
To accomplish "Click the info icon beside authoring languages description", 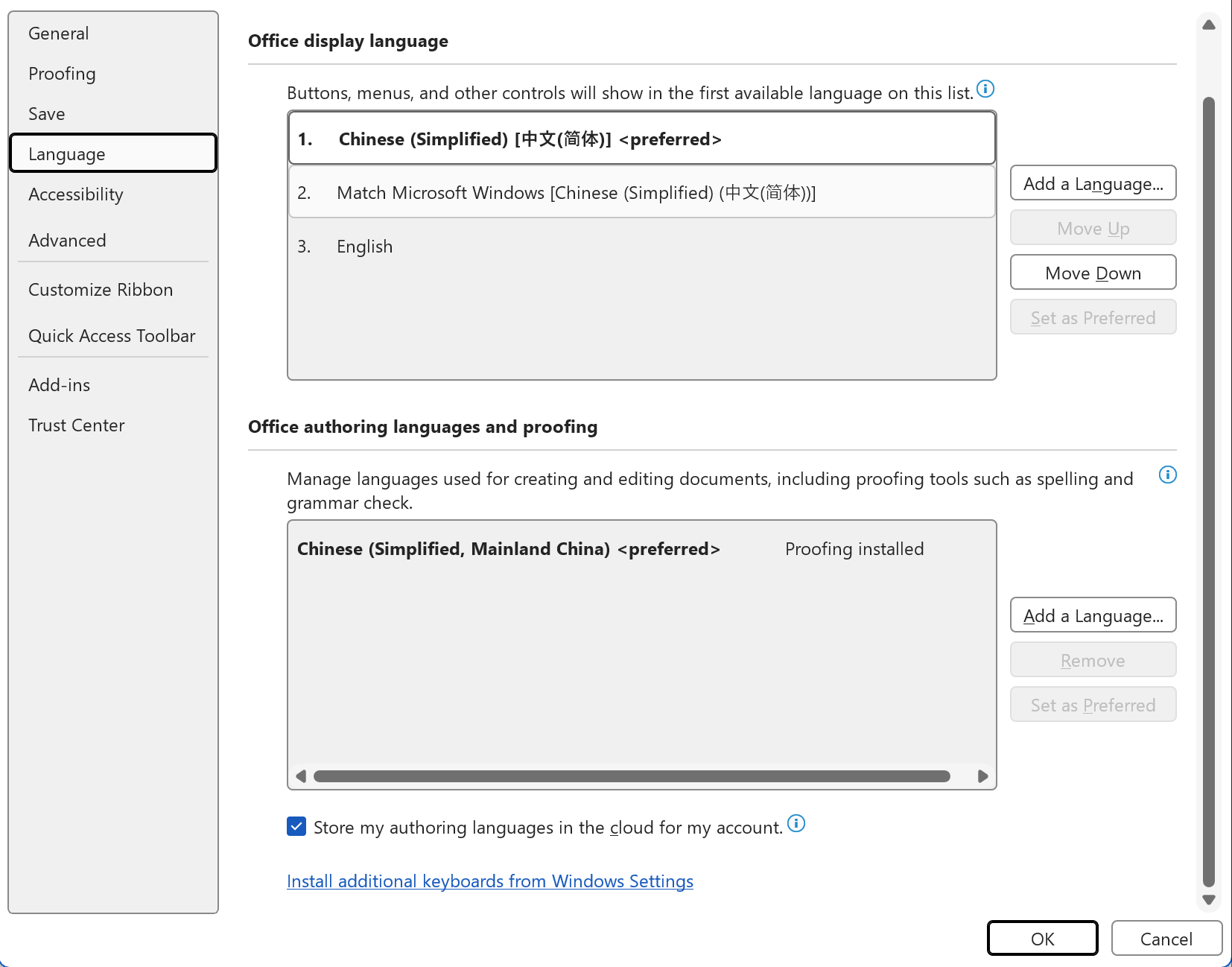I will pos(1168,475).
